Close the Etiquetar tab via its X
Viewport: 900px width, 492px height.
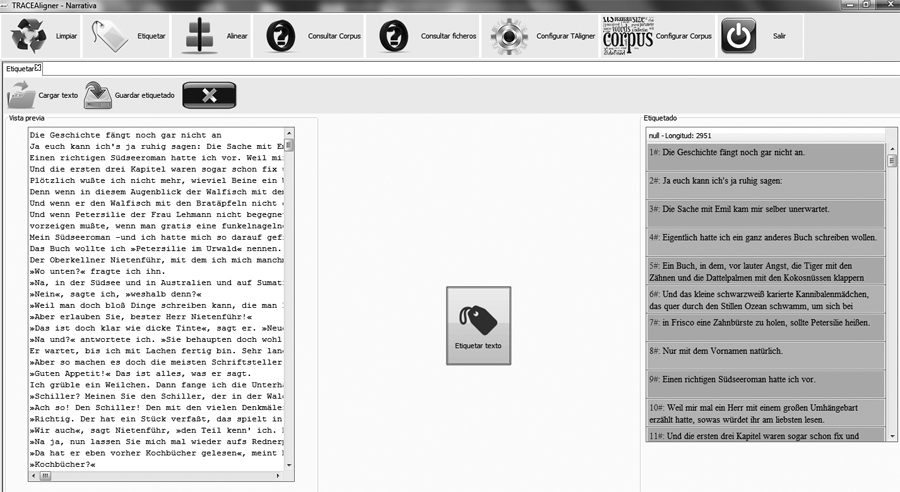pos(38,68)
